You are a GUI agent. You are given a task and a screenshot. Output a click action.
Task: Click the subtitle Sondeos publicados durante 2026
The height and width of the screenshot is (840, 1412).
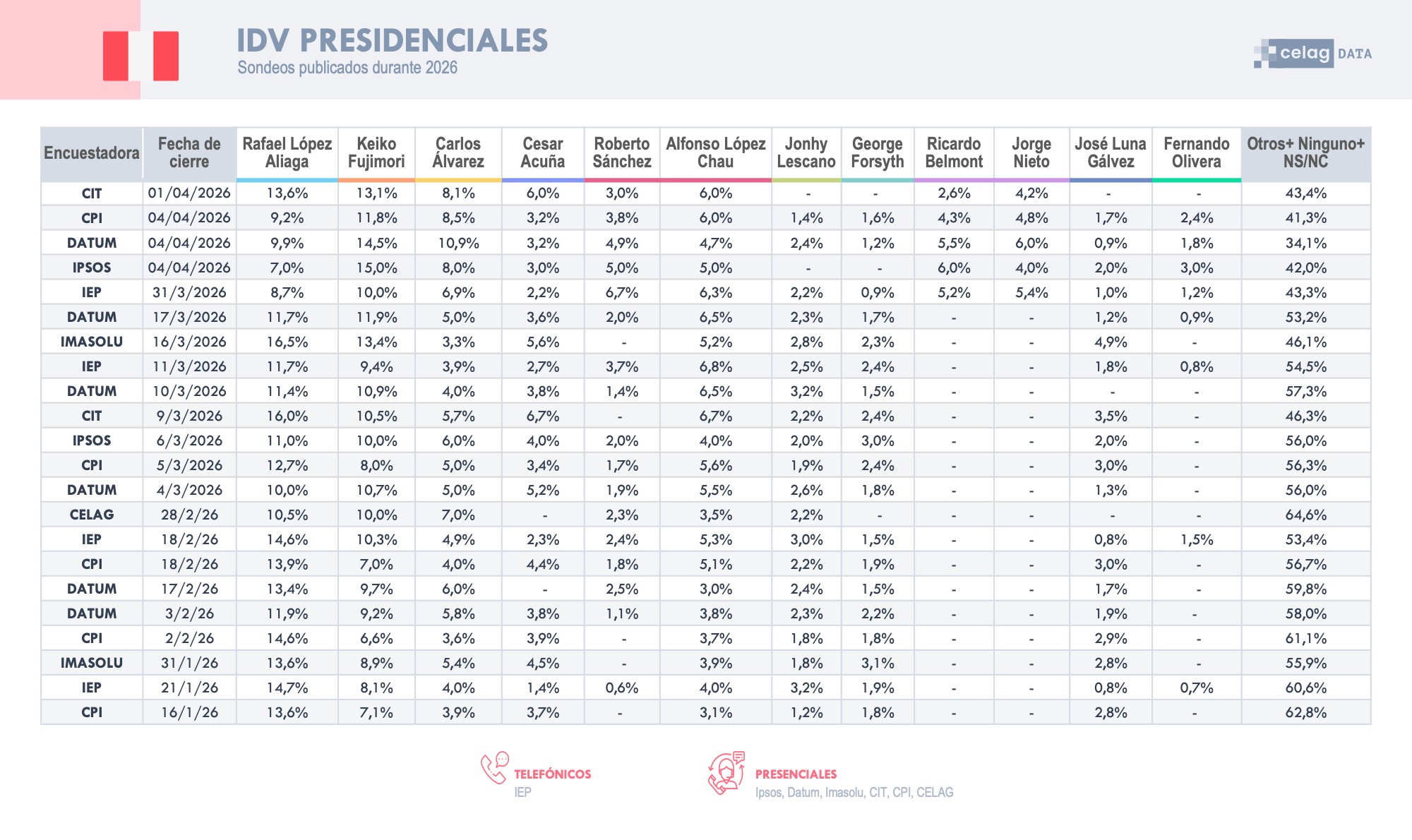[347, 68]
